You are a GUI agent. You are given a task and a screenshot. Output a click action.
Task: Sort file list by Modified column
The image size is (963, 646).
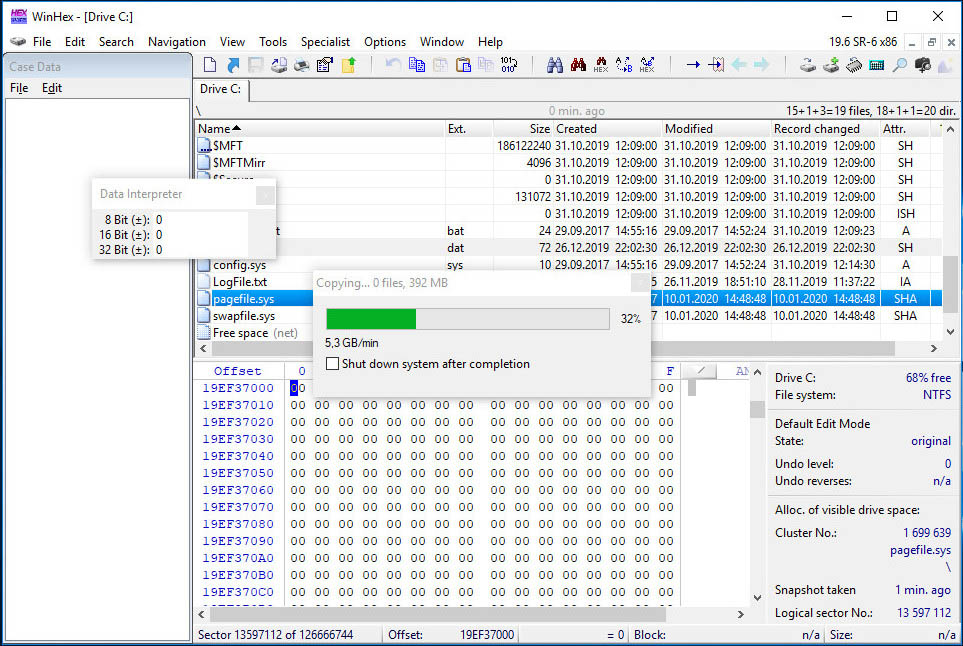click(716, 129)
